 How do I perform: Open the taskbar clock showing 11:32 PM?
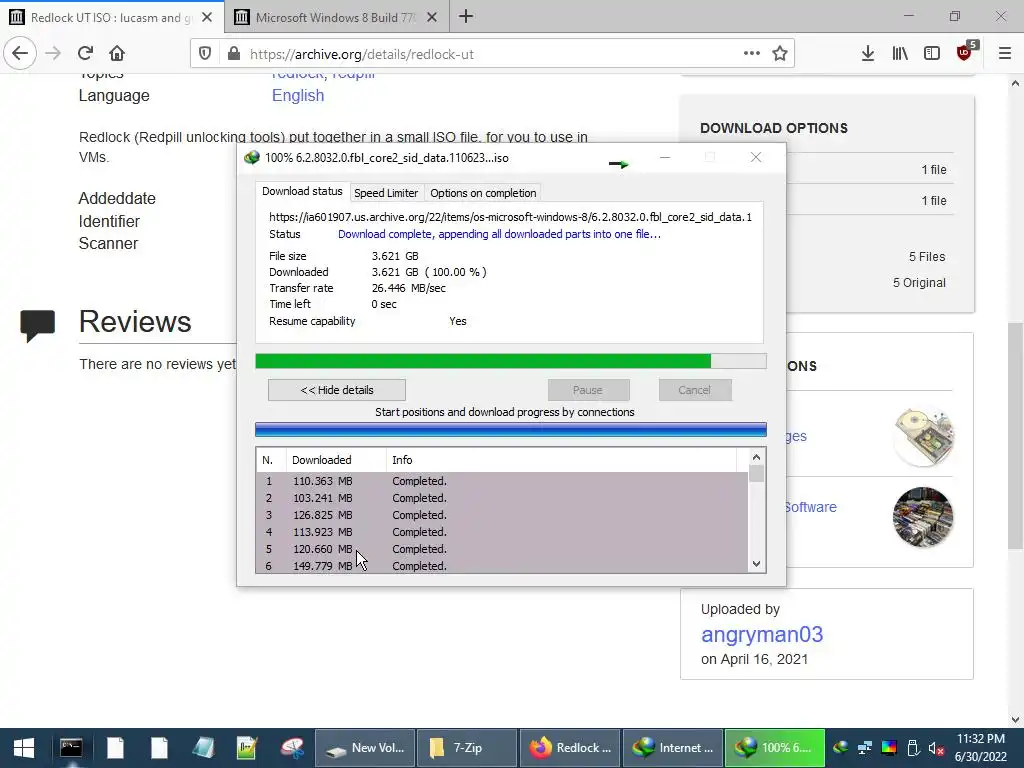pyautogui.click(x=980, y=748)
